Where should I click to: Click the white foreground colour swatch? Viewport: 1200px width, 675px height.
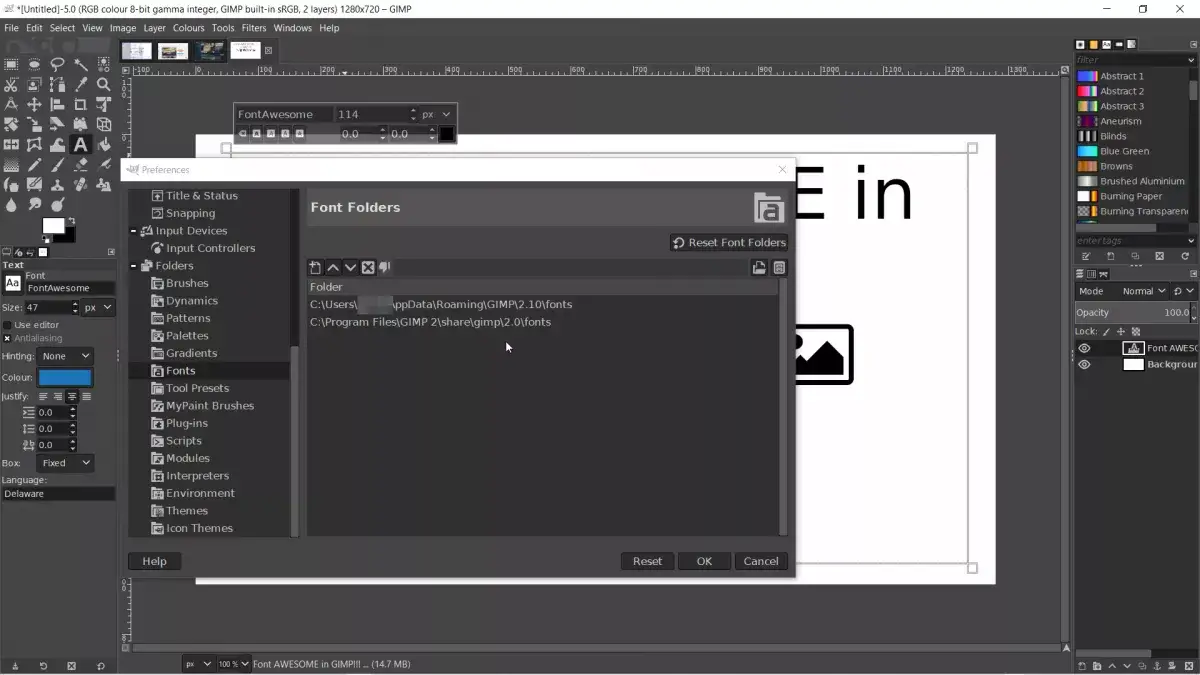tap(53, 226)
